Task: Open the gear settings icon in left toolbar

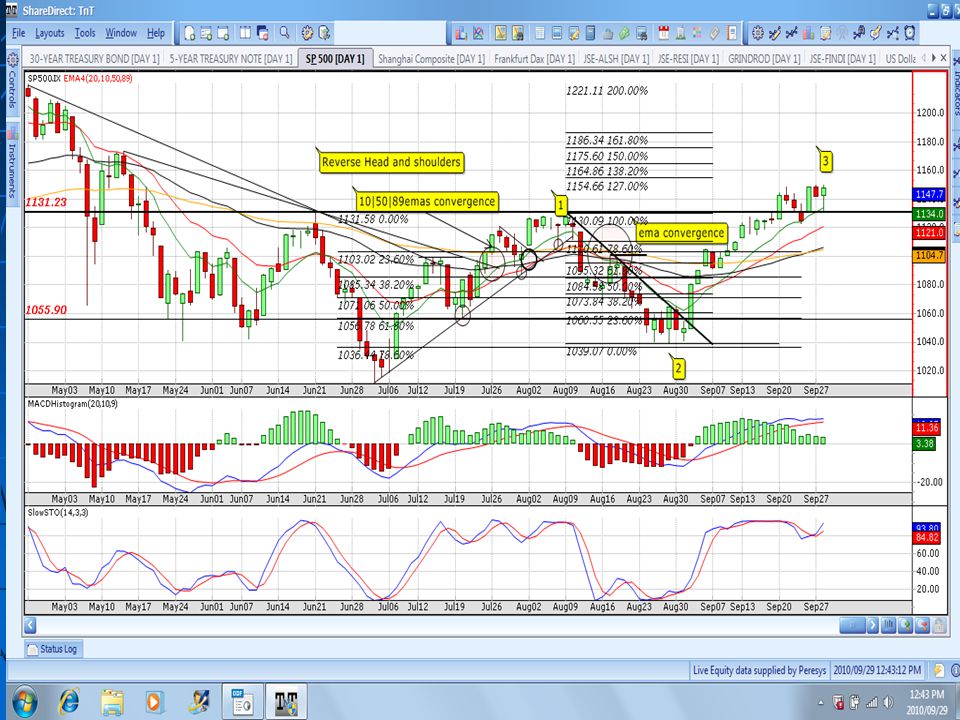Action: pyautogui.click(x=307, y=33)
